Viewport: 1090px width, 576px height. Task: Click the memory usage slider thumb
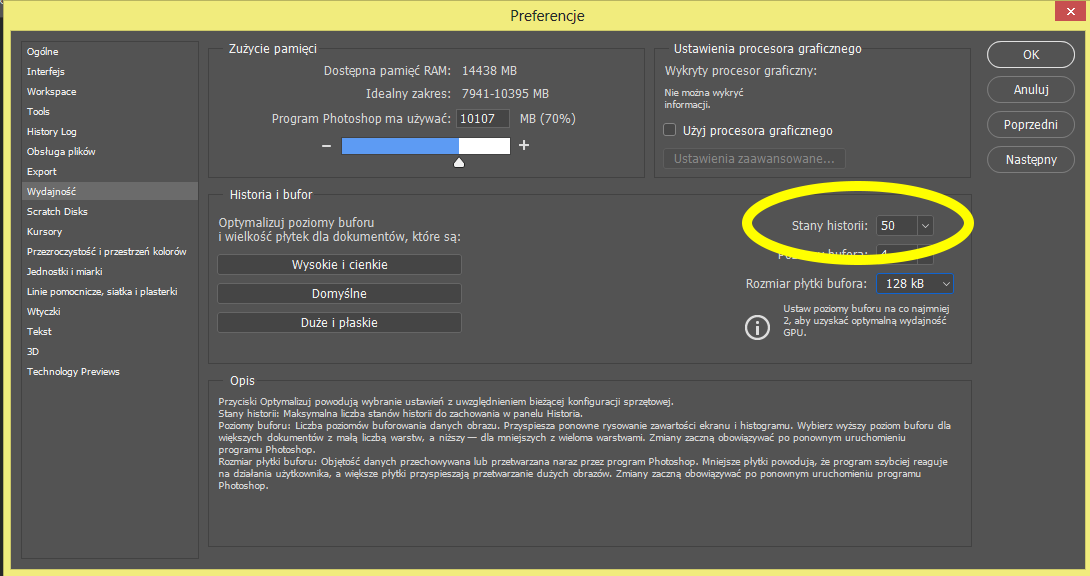(459, 163)
